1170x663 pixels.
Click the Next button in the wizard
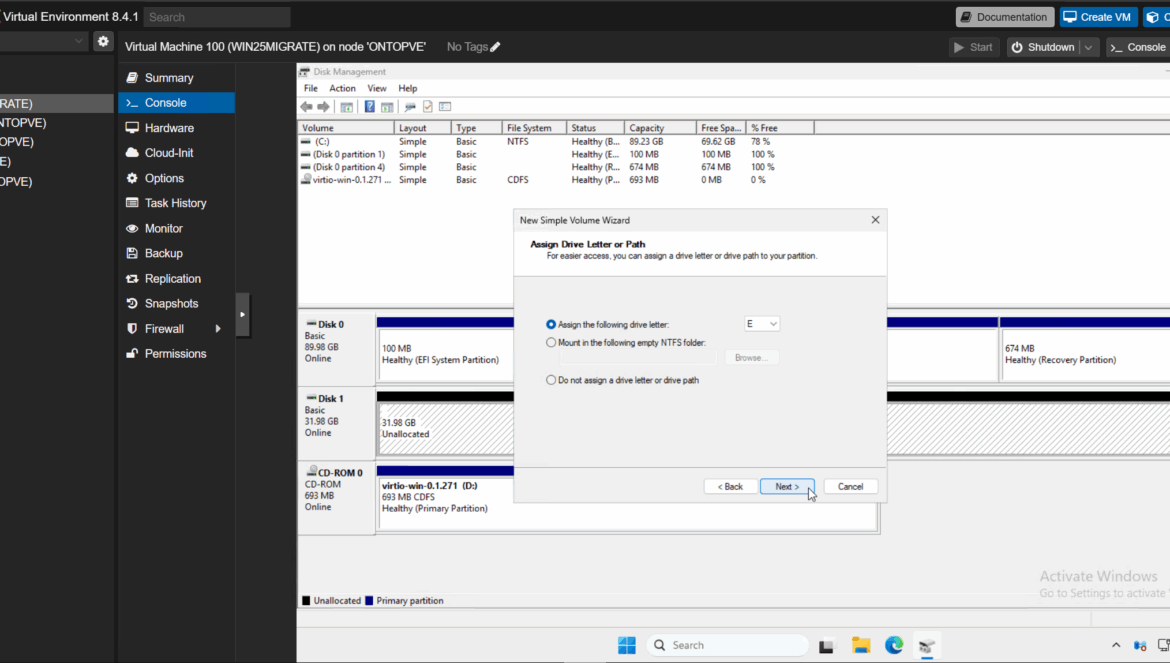(x=787, y=486)
